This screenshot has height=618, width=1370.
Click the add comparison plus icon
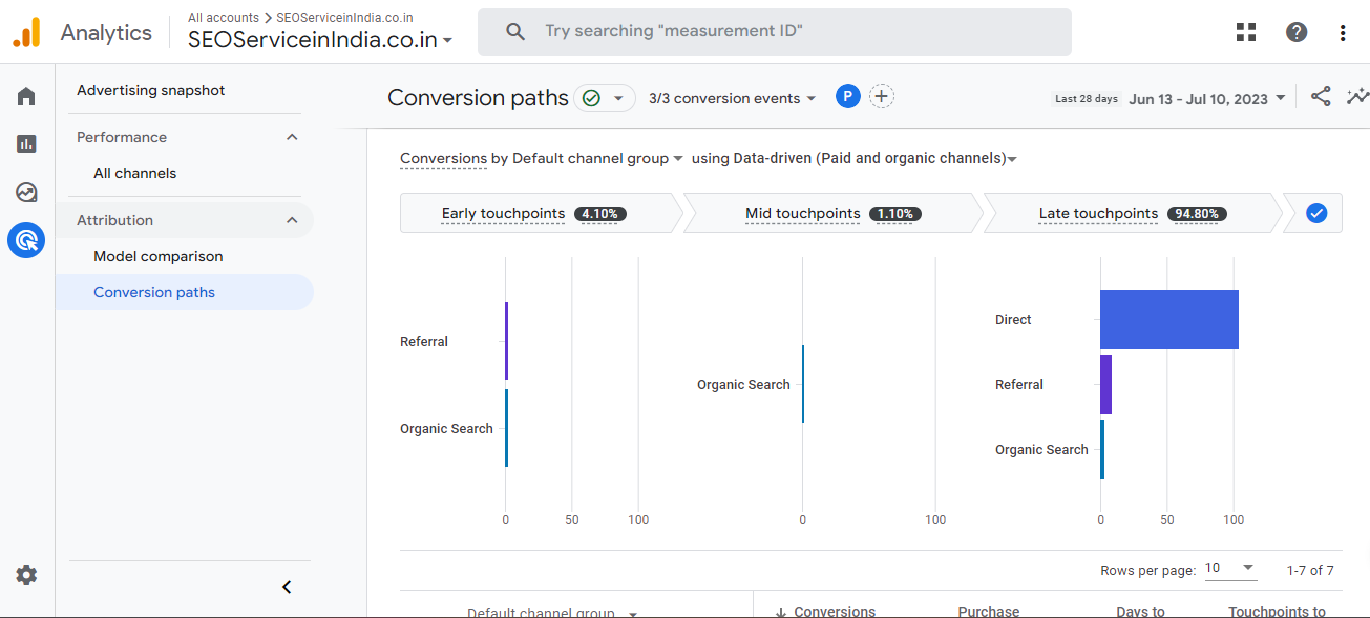tap(881, 97)
